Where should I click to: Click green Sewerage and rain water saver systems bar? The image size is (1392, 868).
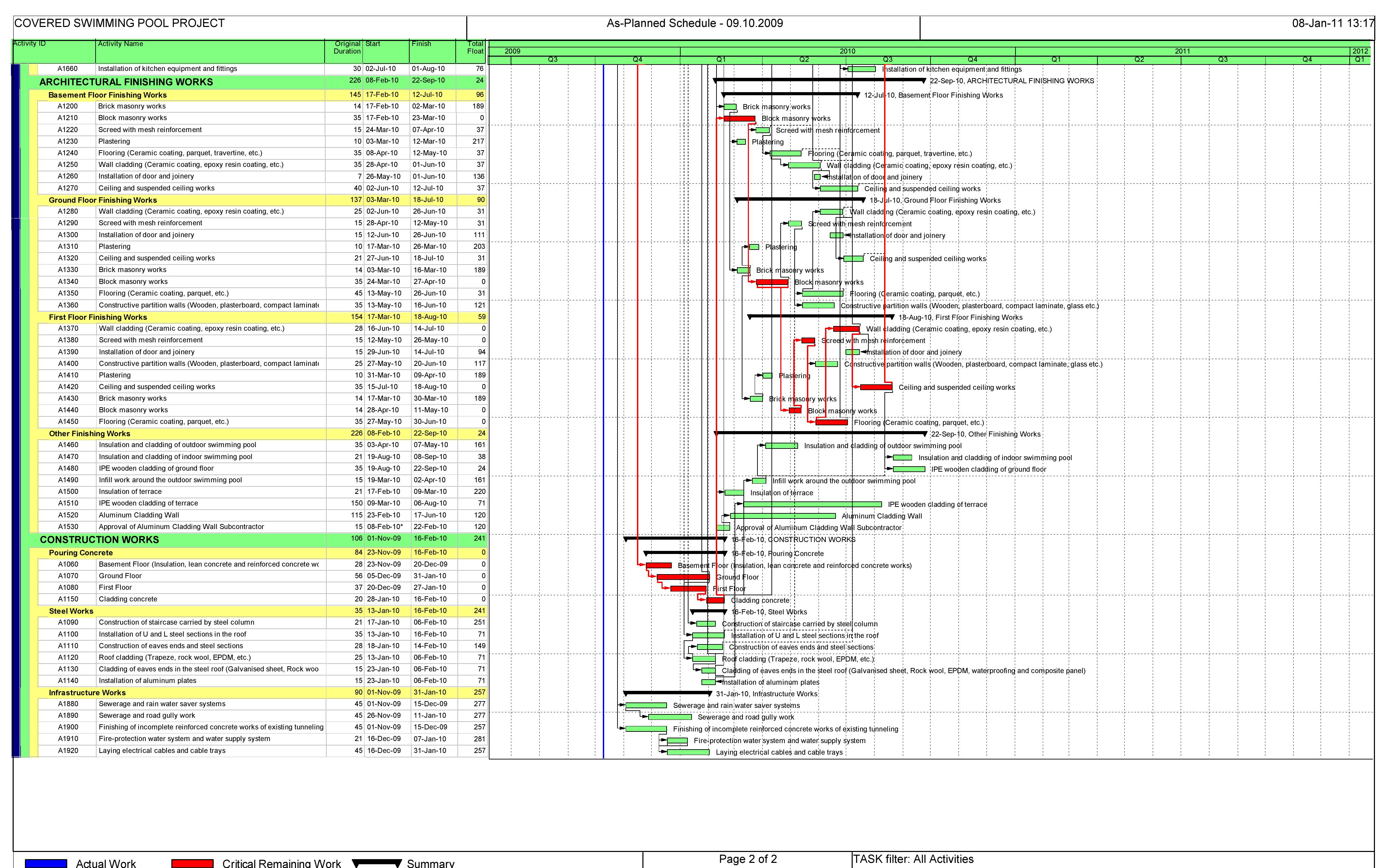pos(646,706)
